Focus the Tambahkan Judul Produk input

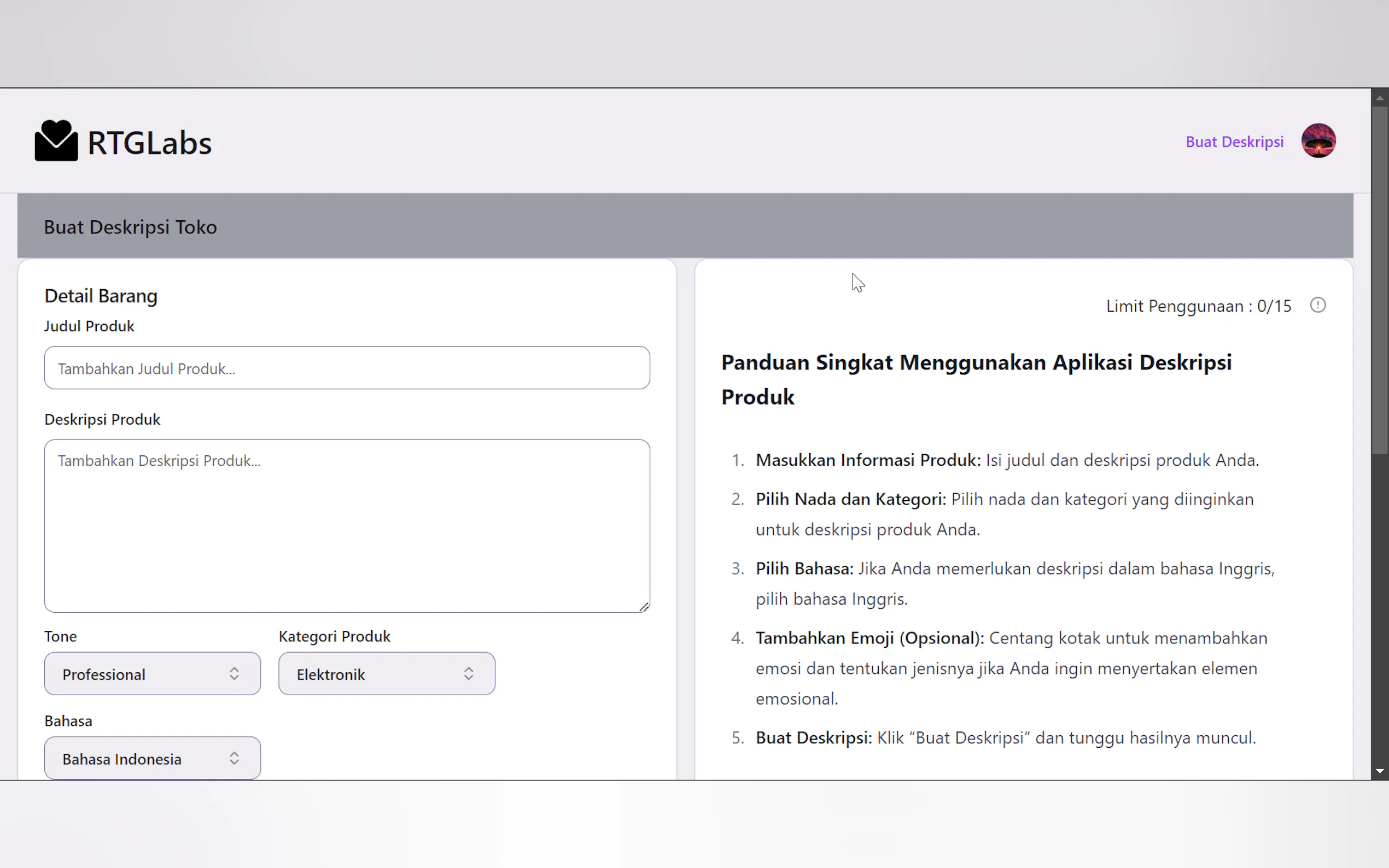coord(347,368)
